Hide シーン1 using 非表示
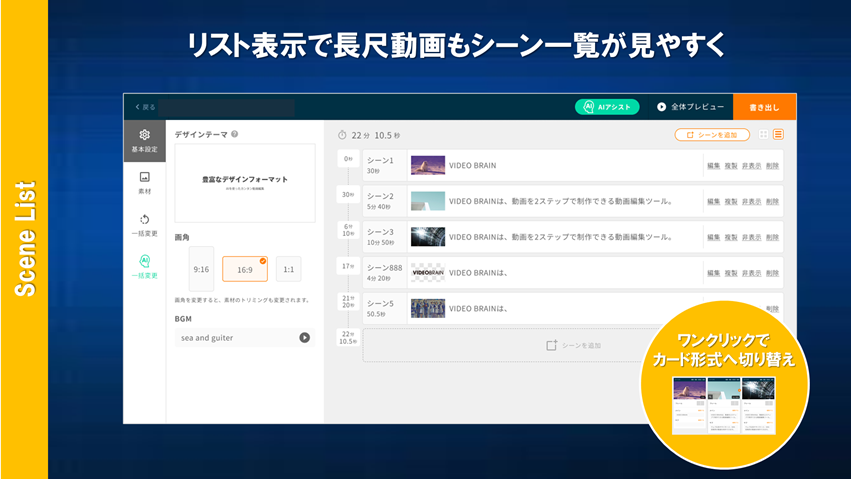 click(751, 166)
